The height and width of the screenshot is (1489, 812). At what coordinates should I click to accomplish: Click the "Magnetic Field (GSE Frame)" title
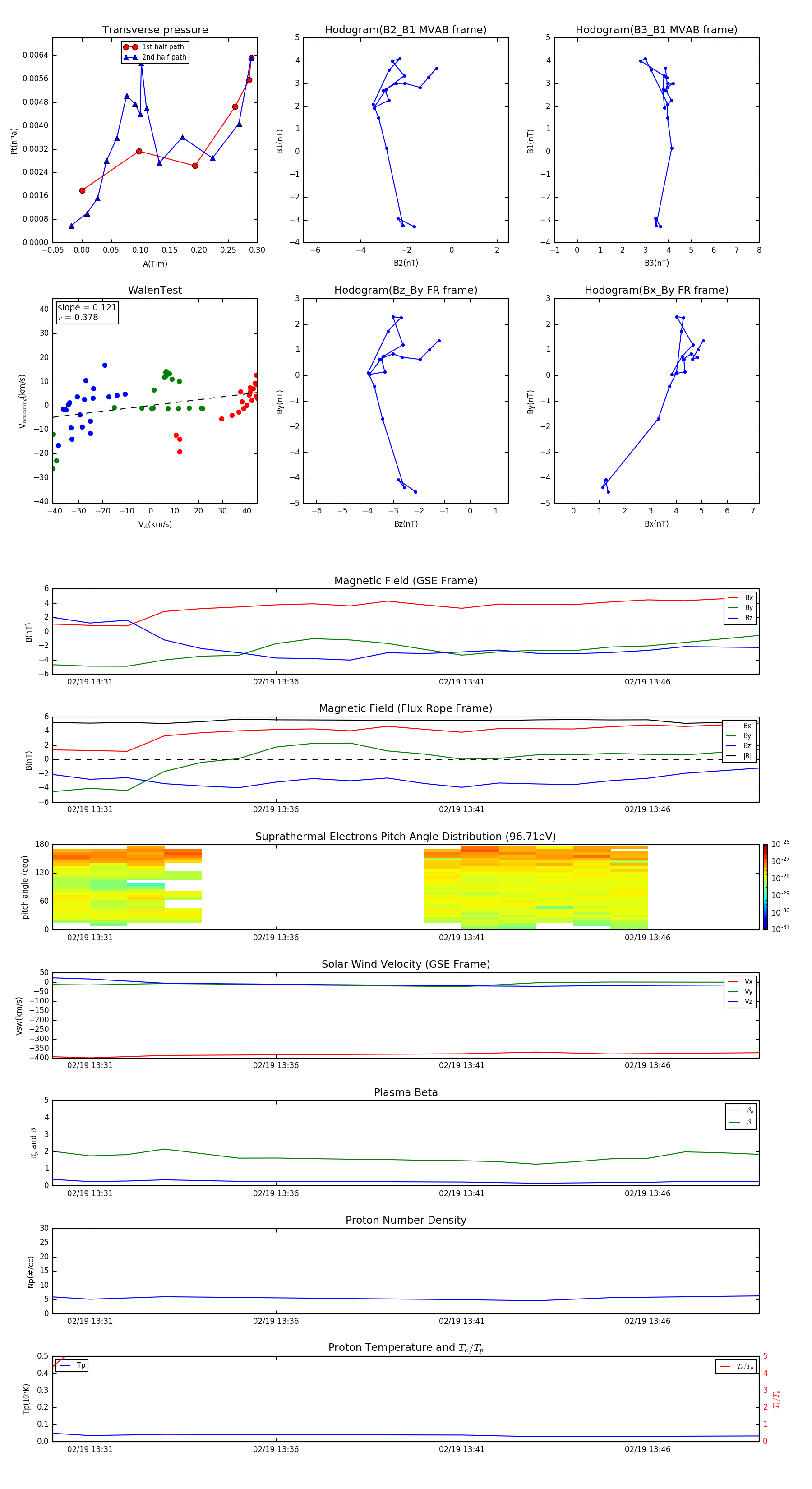point(406,581)
